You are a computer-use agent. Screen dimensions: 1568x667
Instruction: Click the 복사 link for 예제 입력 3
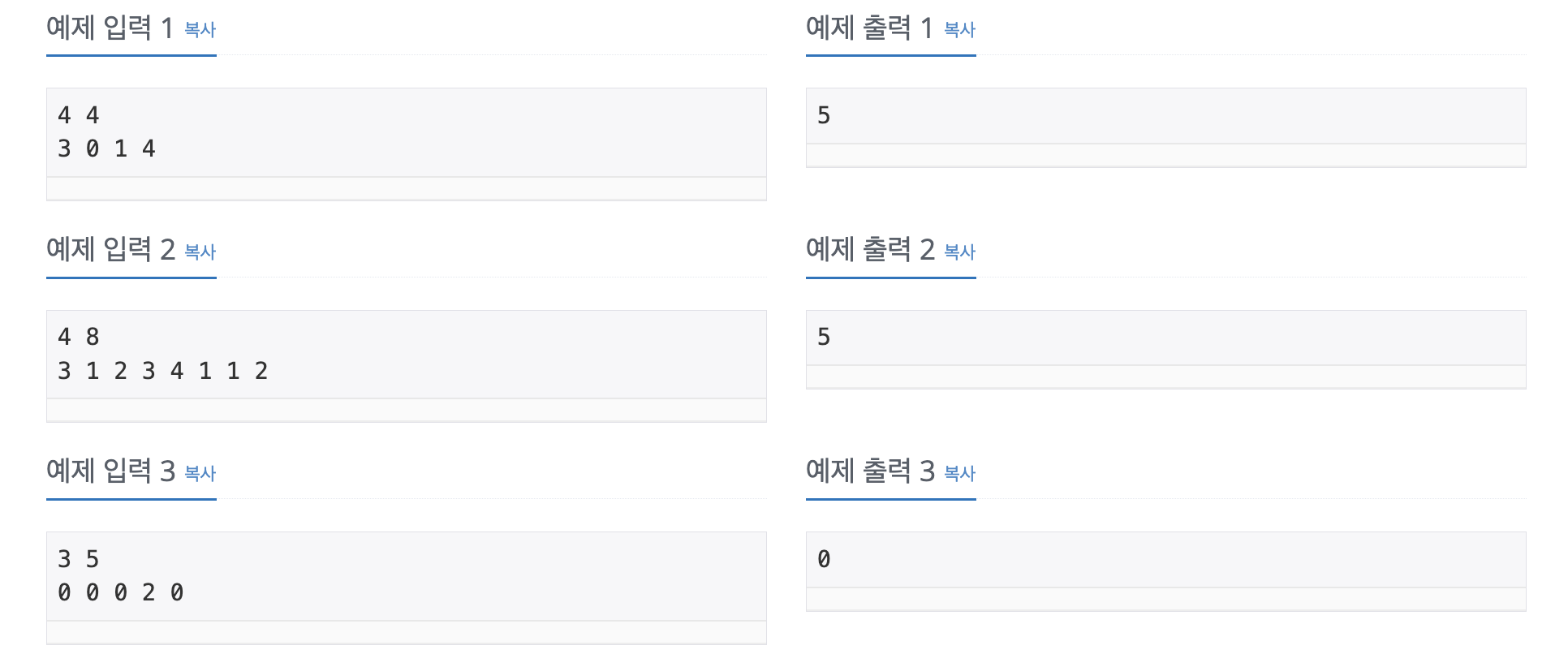[x=199, y=475]
